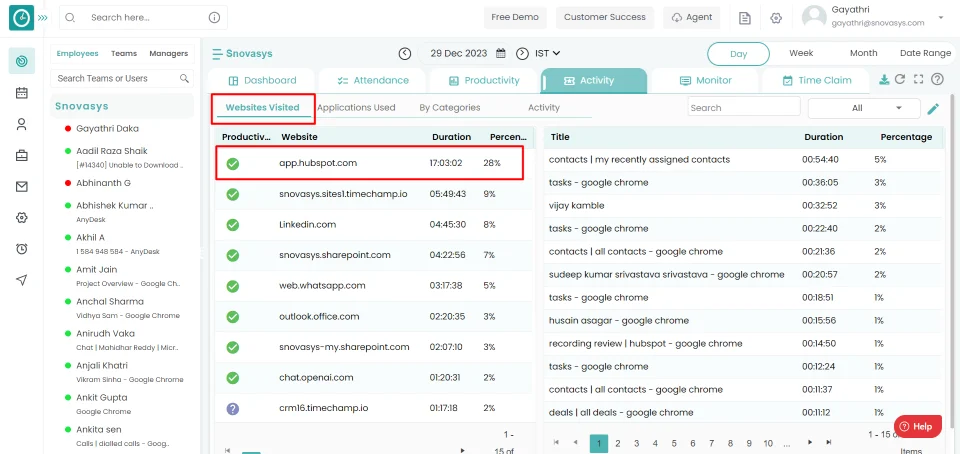Select the Week view toggle
Screen dimensions: 960x454
(801, 53)
